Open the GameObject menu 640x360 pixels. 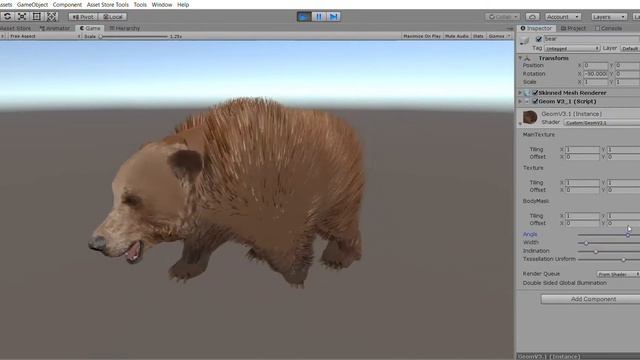tap(32, 4)
